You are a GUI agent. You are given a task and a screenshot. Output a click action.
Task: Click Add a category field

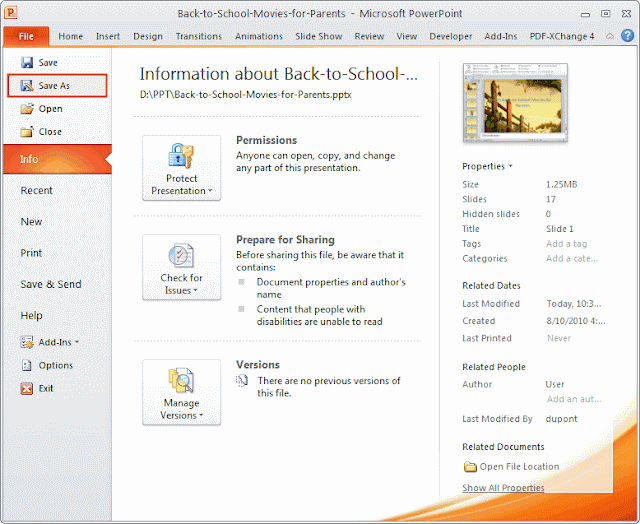[572, 258]
